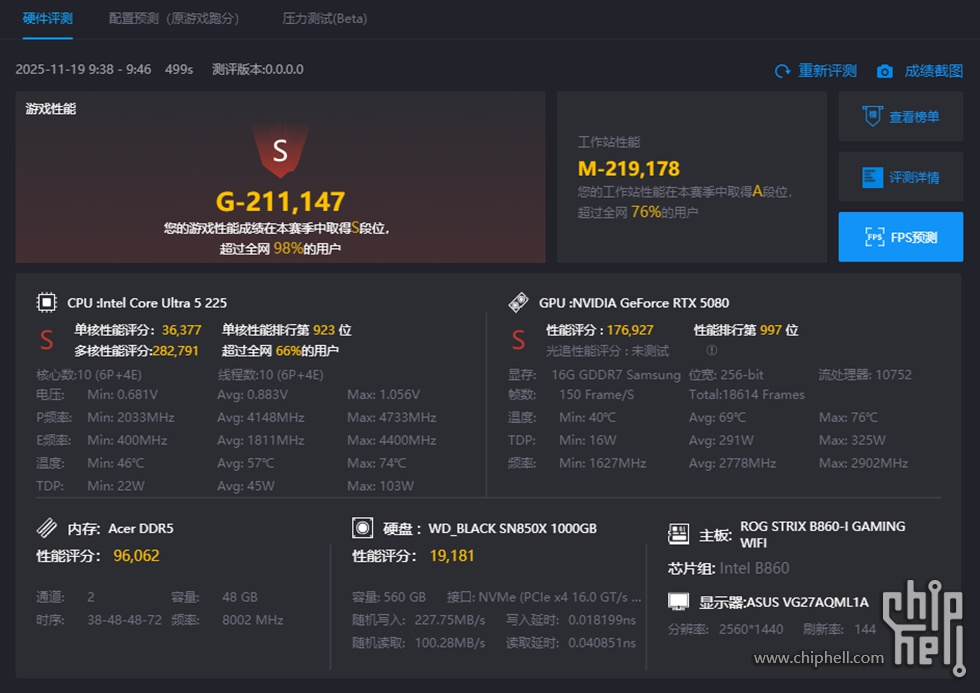The width and height of the screenshot is (980, 693).
Task: Switch to the 硬件评测 tab
Action: point(48,18)
